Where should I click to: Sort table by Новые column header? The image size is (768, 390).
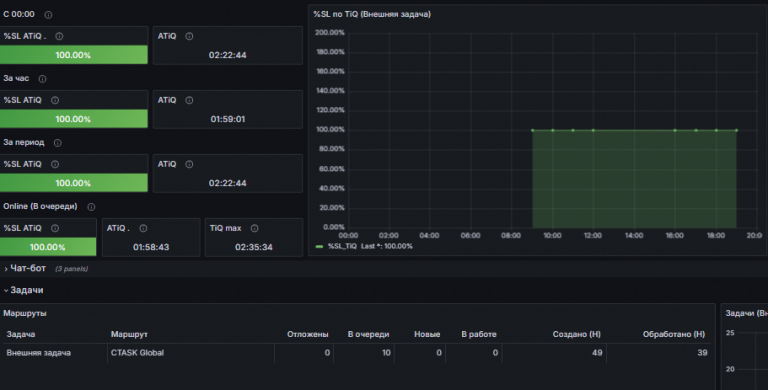coord(427,334)
